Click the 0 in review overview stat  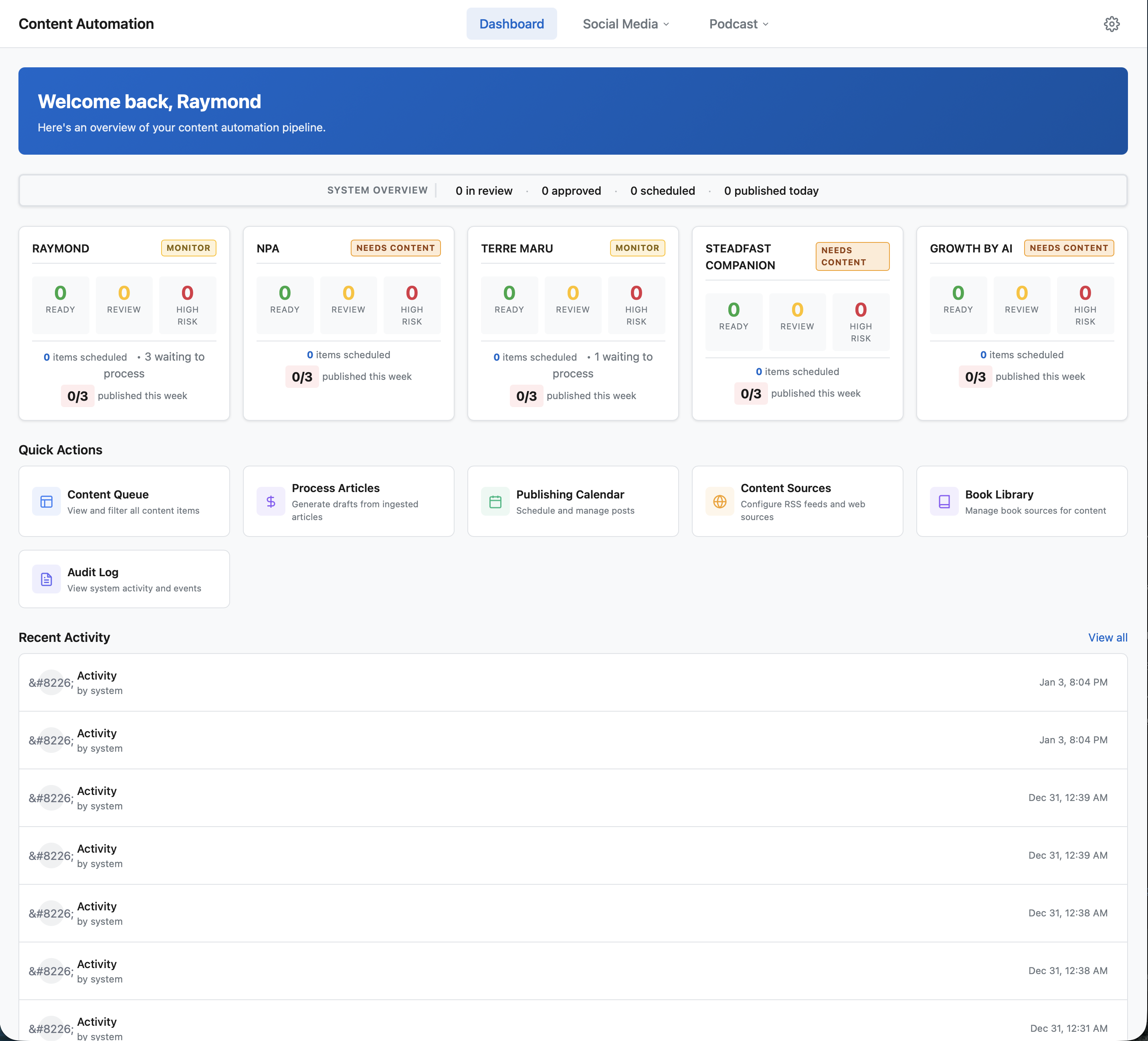(x=483, y=191)
